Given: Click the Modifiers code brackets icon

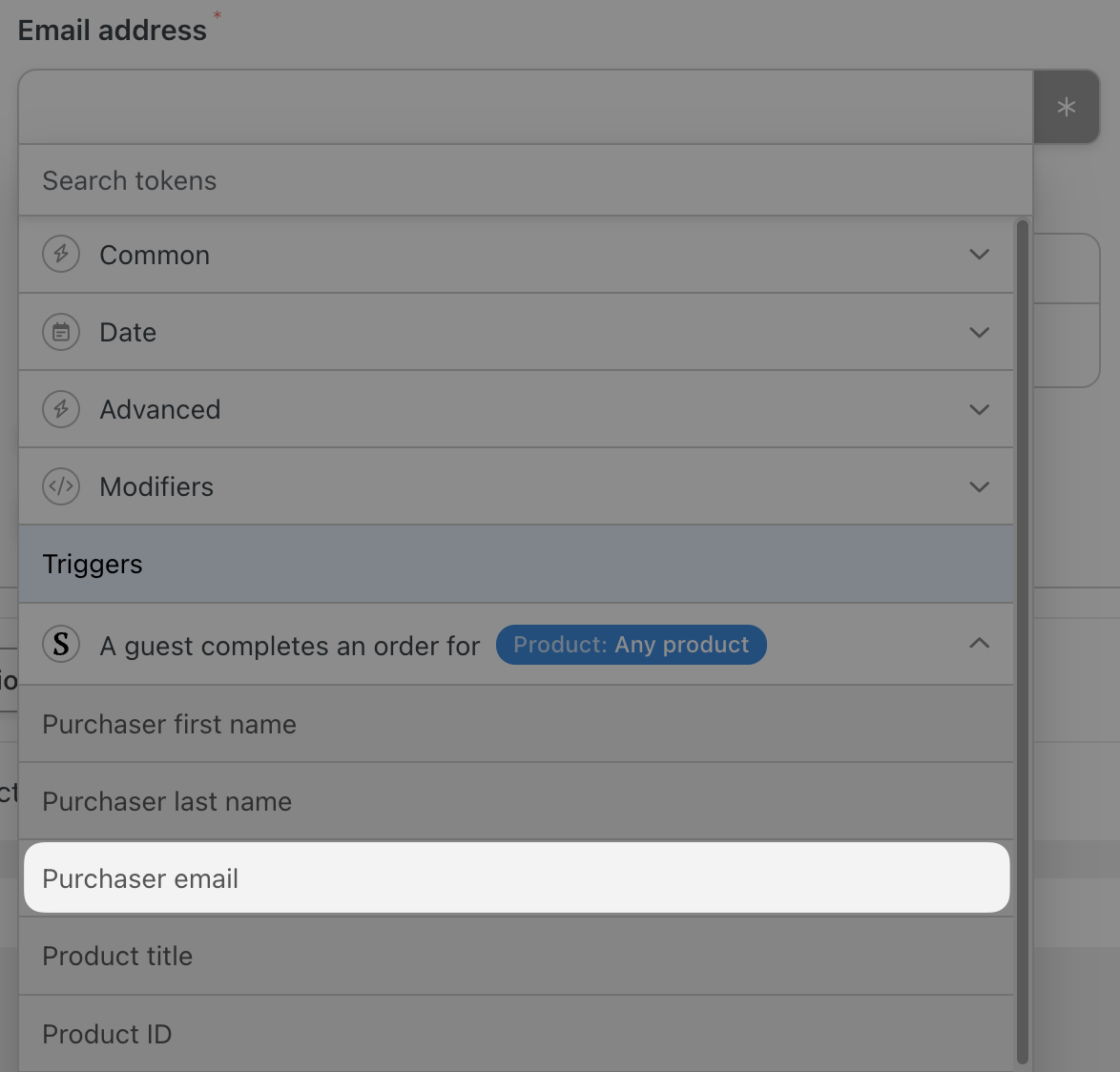Looking at the screenshot, I should (x=61, y=486).
